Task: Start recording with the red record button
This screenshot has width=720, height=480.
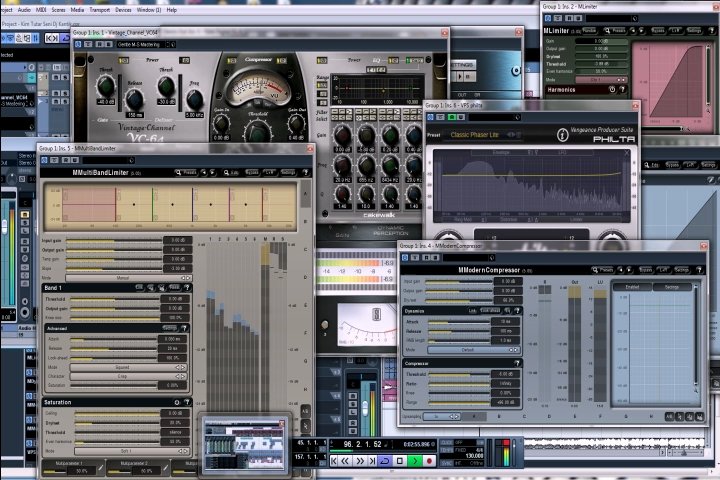Action: [x=429, y=461]
